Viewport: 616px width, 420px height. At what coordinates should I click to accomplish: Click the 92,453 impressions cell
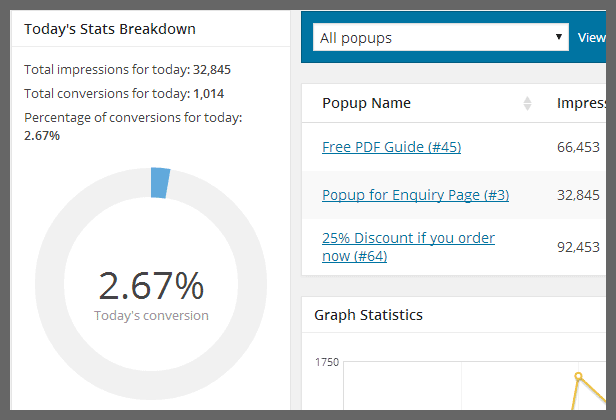(578, 247)
